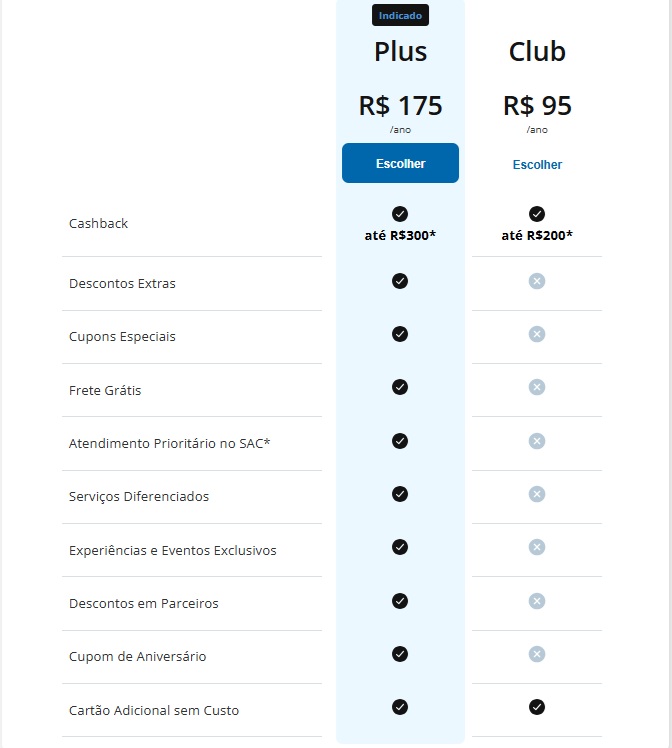Viewport: 672px width, 748px height.
Task: Click the Frete Grátis feature label
Action: (x=105, y=390)
